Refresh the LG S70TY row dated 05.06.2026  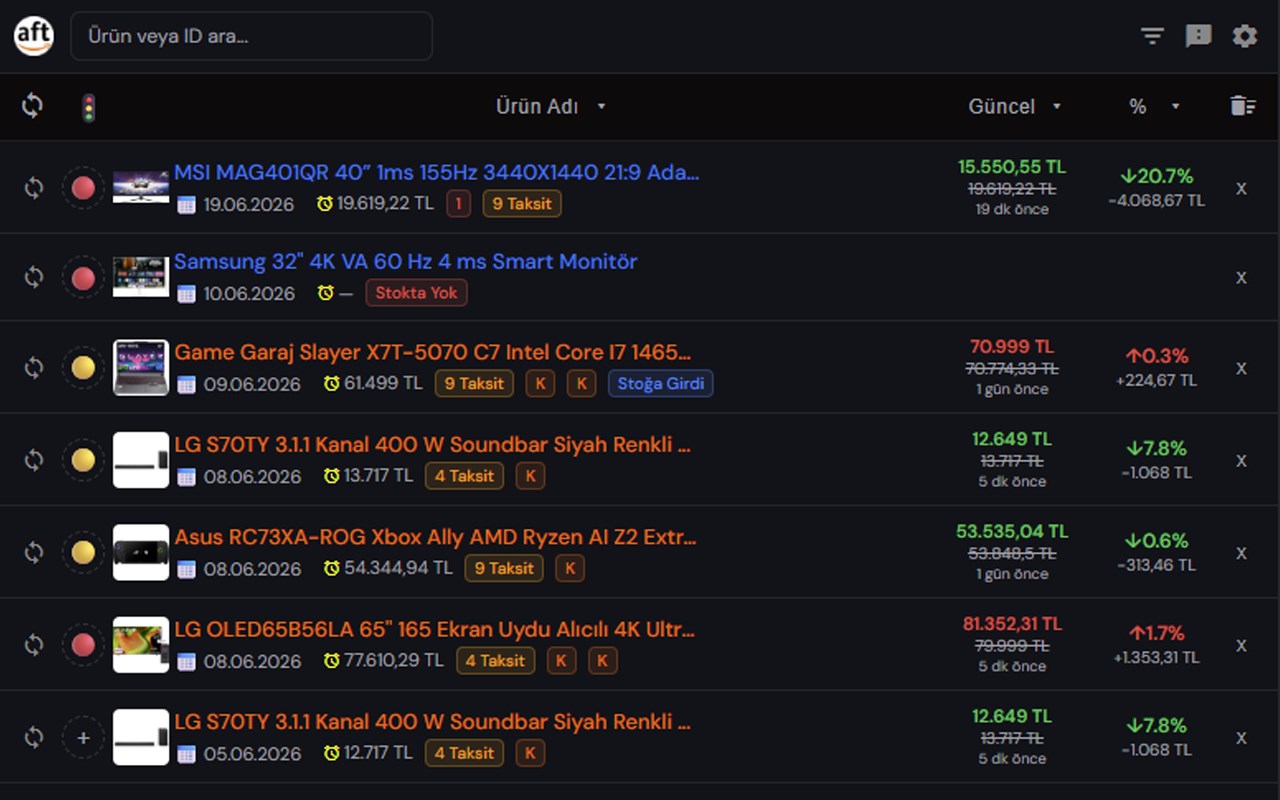click(34, 737)
